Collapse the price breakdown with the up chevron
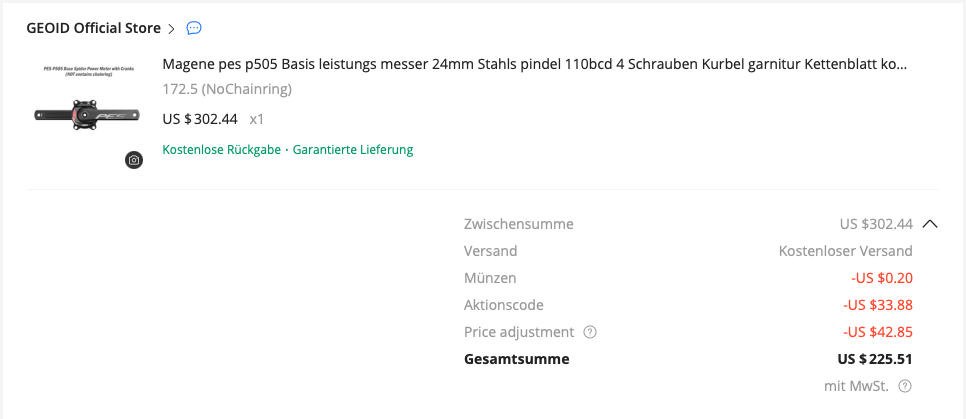Image resolution: width=966 pixels, height=419 pixels. [x=929, y=224]
